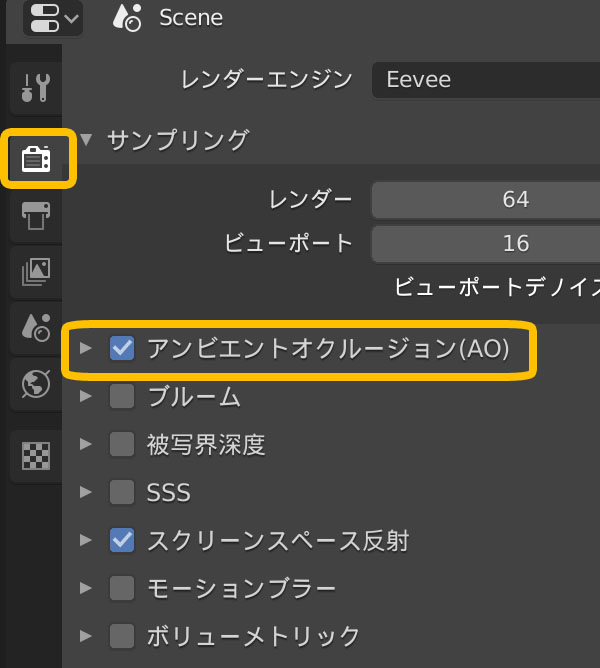Click the レンダー samples field 64

486,200
